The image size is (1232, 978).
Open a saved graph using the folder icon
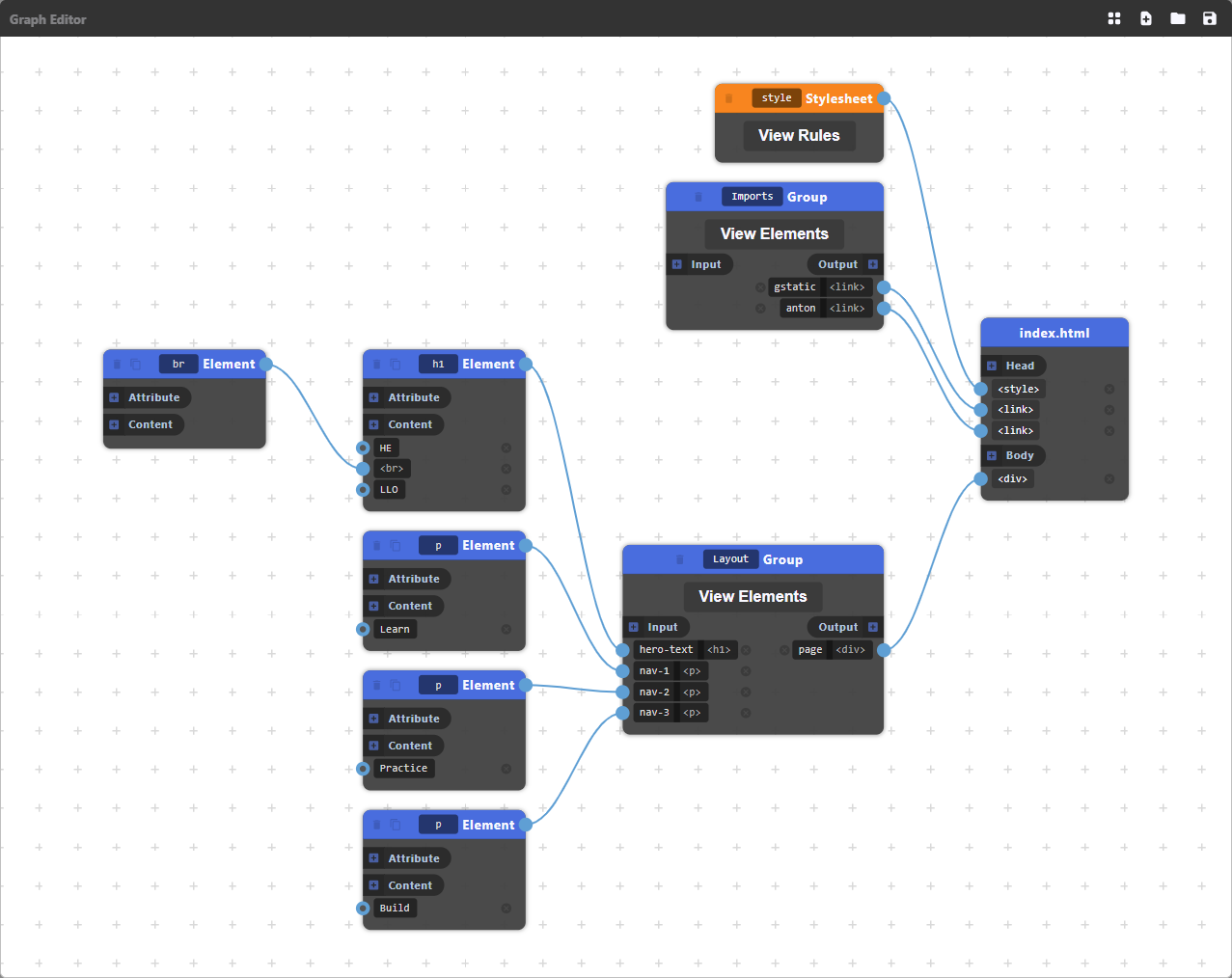[x=1177, y=18]
